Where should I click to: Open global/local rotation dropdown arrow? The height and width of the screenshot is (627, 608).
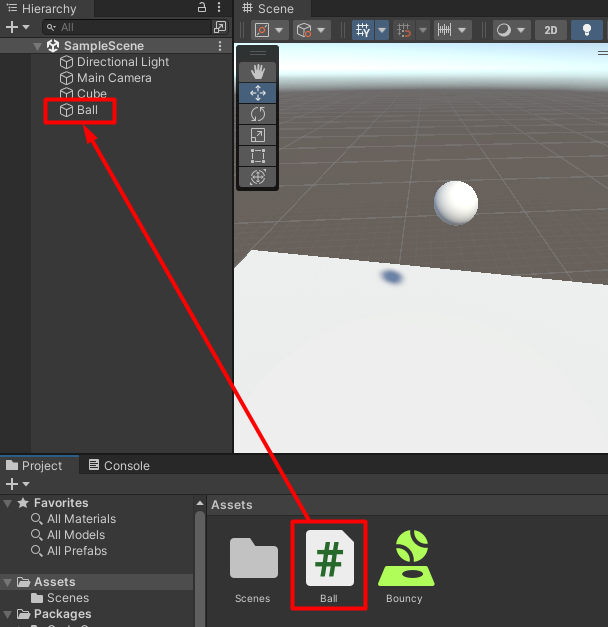coord(321,30)
